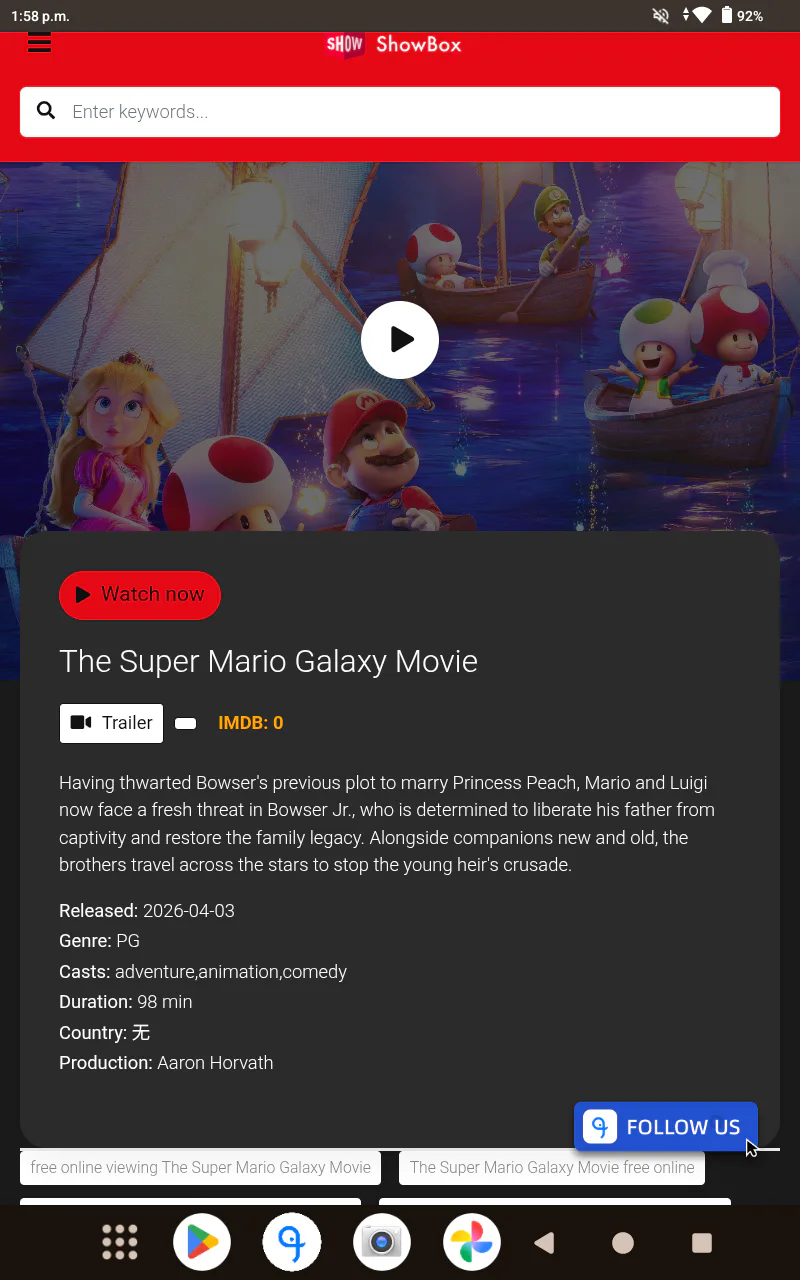800x1280 pixels.
Task: Open 'free online viewing The Super Mario Galaxy Movie' tag
Action: tap(201, 1167)
